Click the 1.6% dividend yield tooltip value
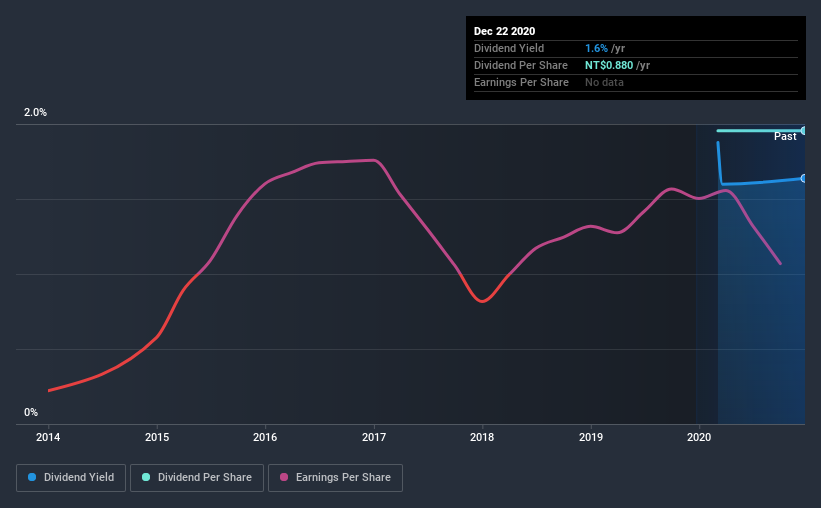821x508 pixels. coord(595,48)
